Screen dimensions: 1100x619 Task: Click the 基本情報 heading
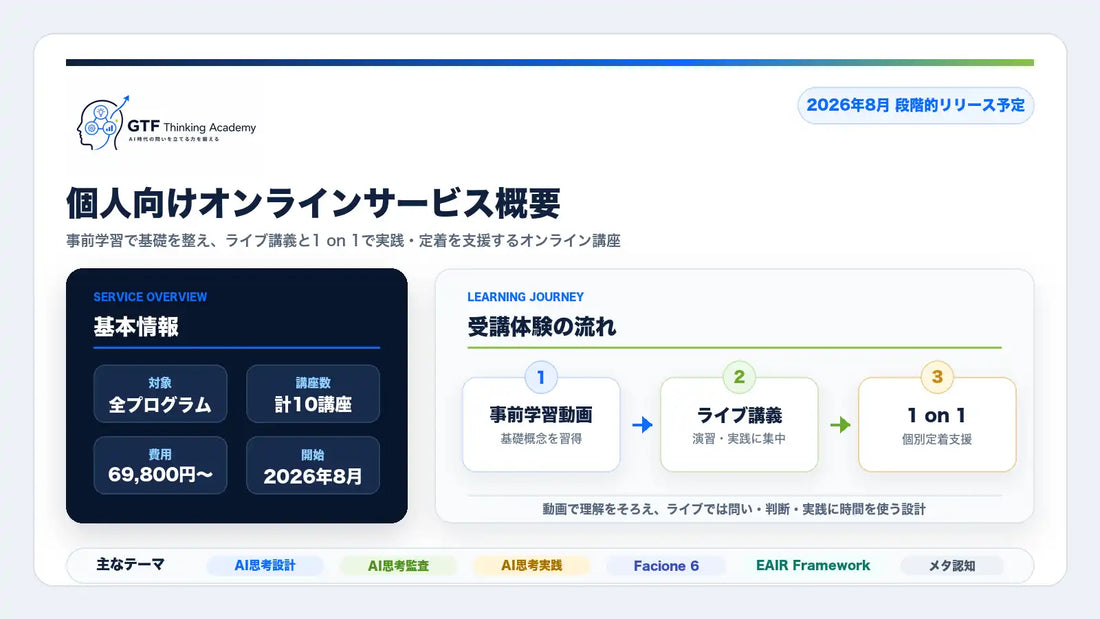tap(136, 327)
